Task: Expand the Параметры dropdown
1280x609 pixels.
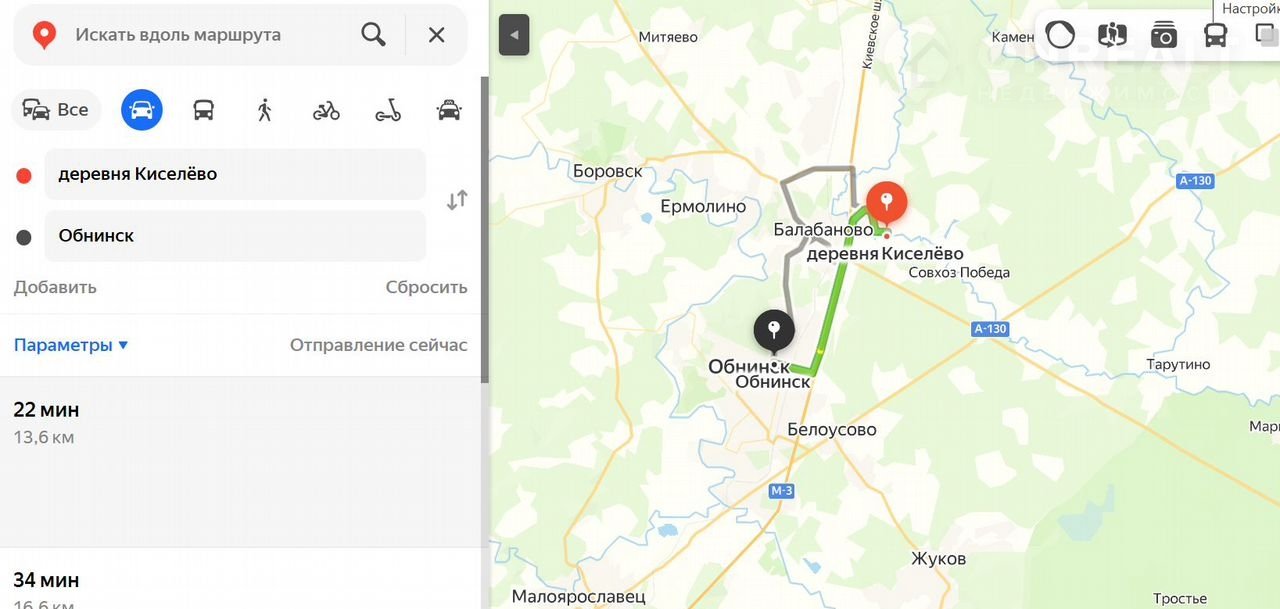Action: click(71, 345)
